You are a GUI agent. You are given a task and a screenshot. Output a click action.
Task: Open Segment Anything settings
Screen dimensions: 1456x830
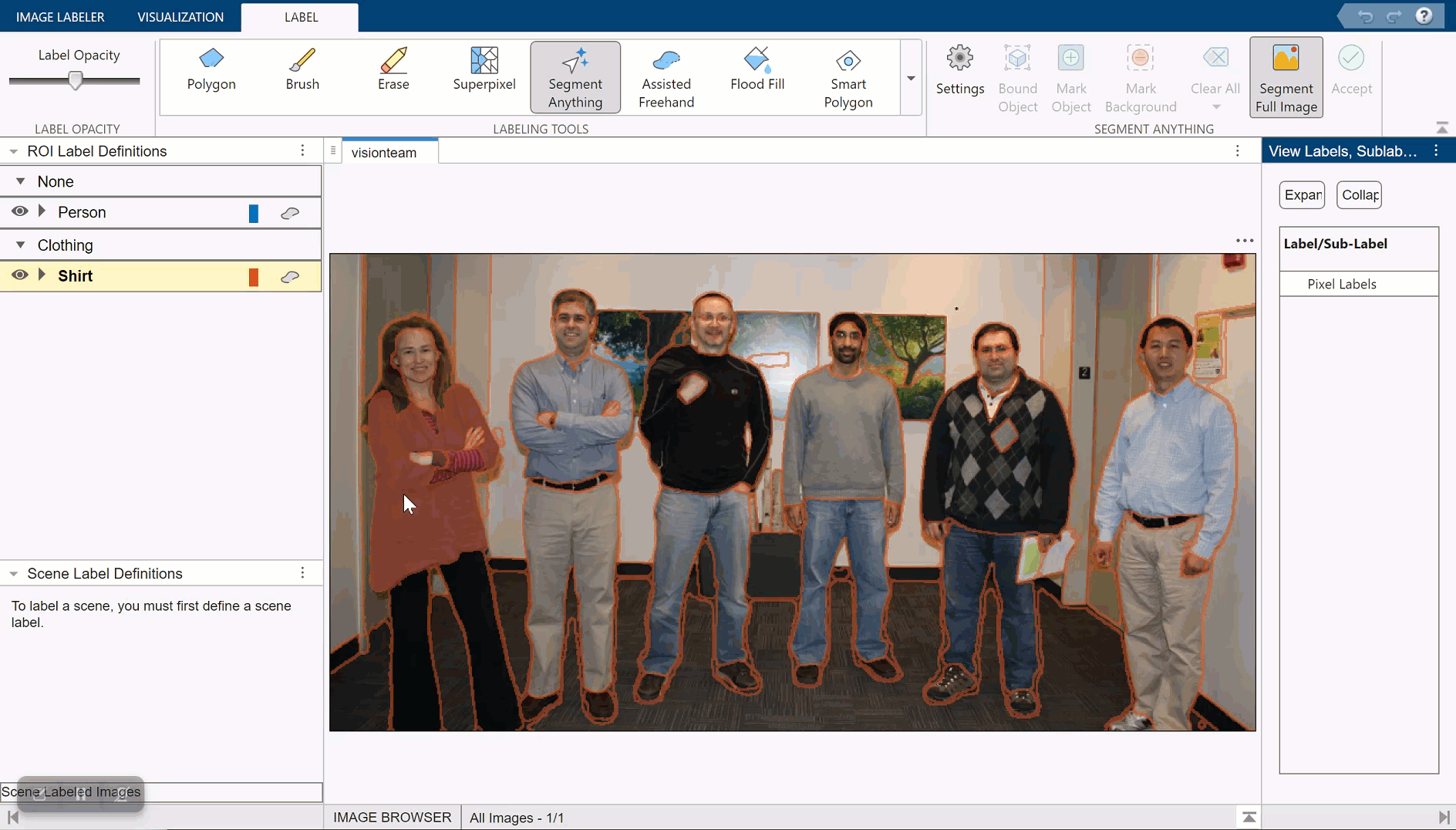pos(959,71)
